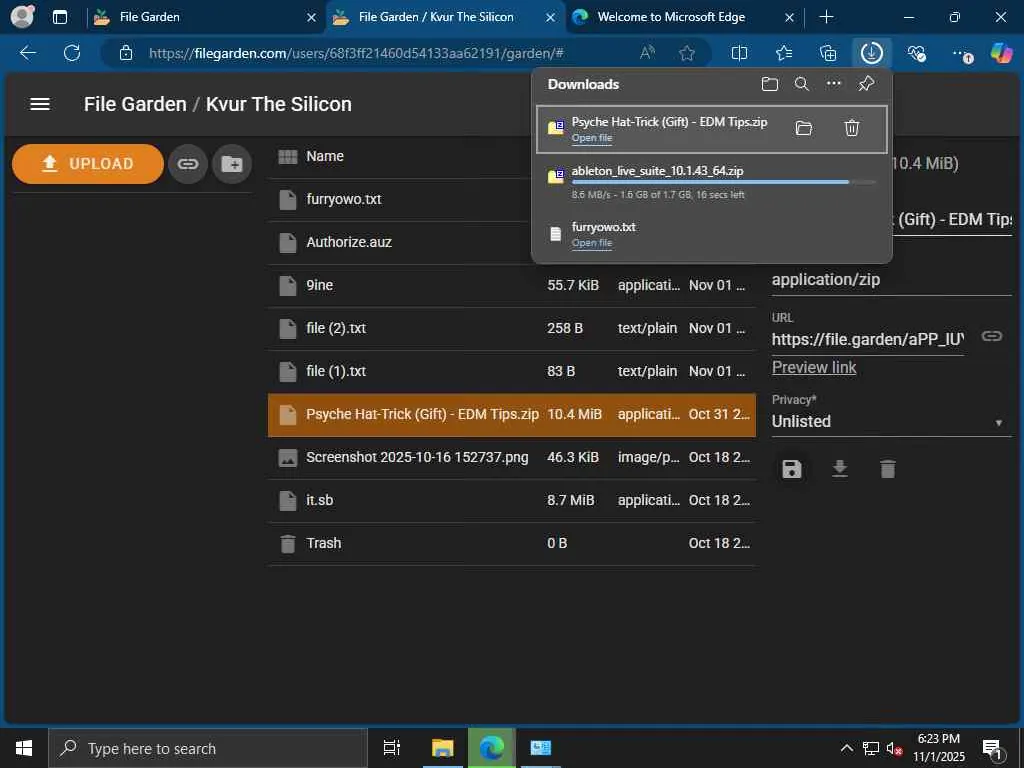Screen dimensions: 1024x768
Task: Open the Edge profile avatar
Action: tap(22, 17)
